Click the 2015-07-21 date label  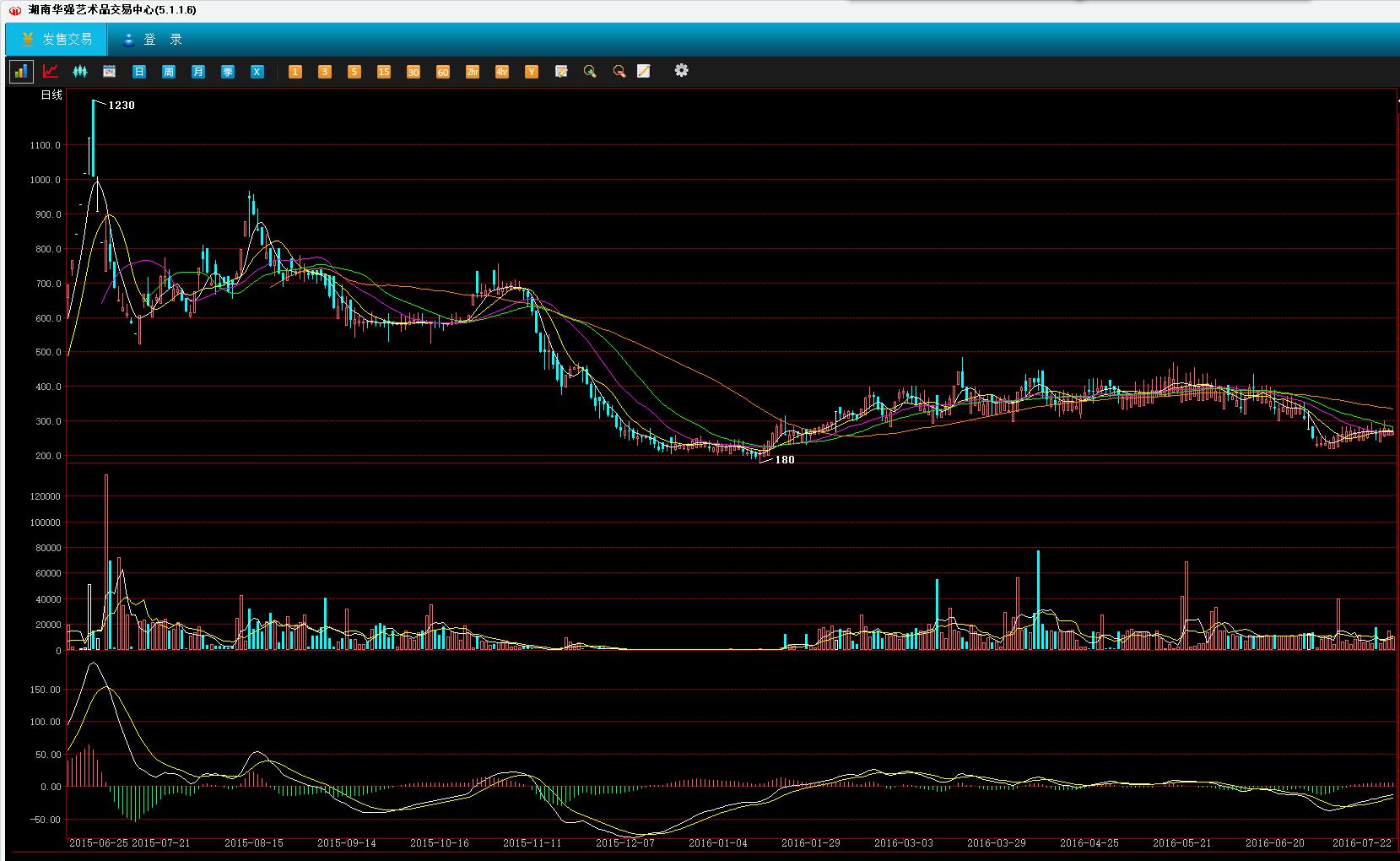click(x=161, y=843)
